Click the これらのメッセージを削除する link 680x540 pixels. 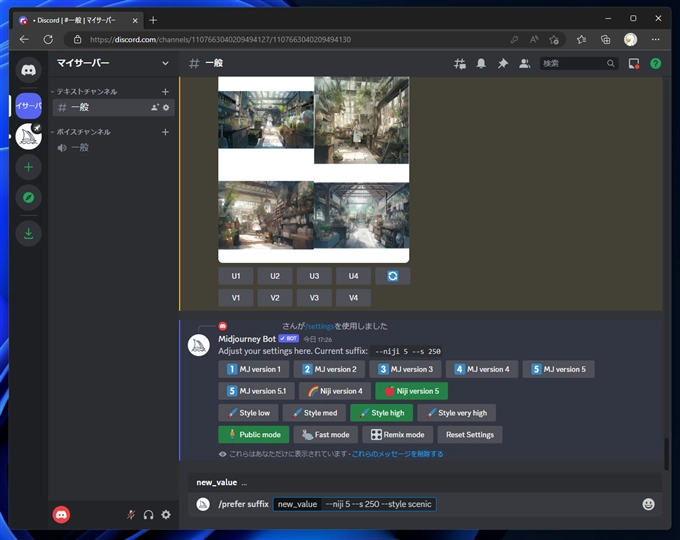click(x=397, y=454)
